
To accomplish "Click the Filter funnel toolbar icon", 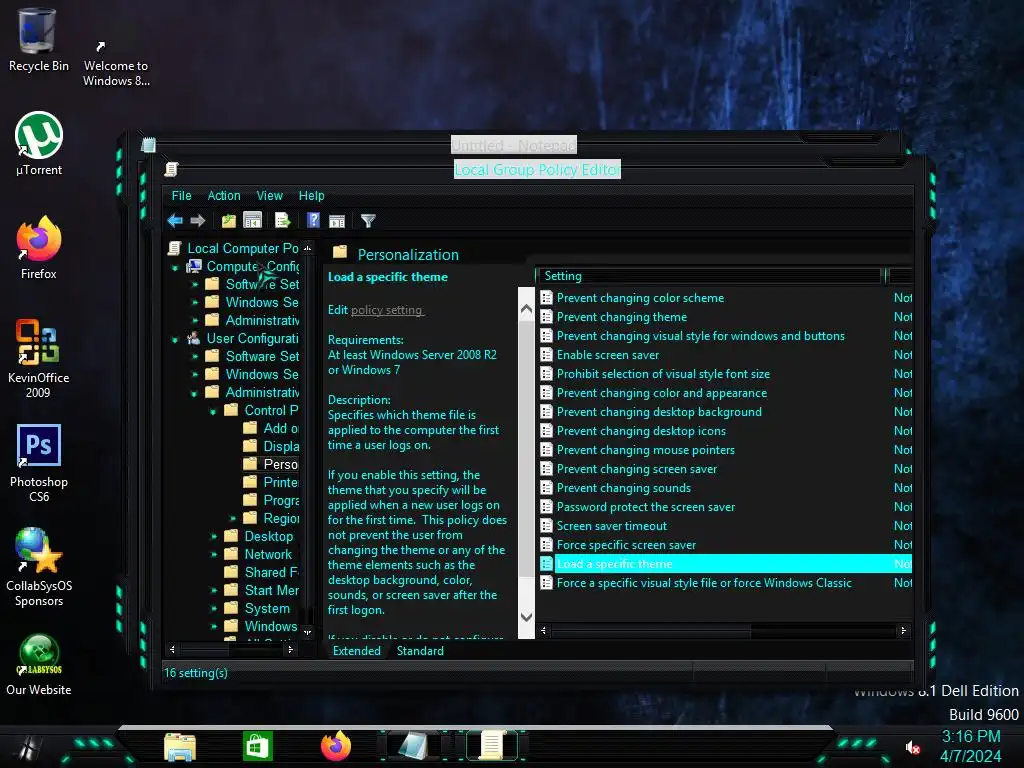I will [368, 221].
